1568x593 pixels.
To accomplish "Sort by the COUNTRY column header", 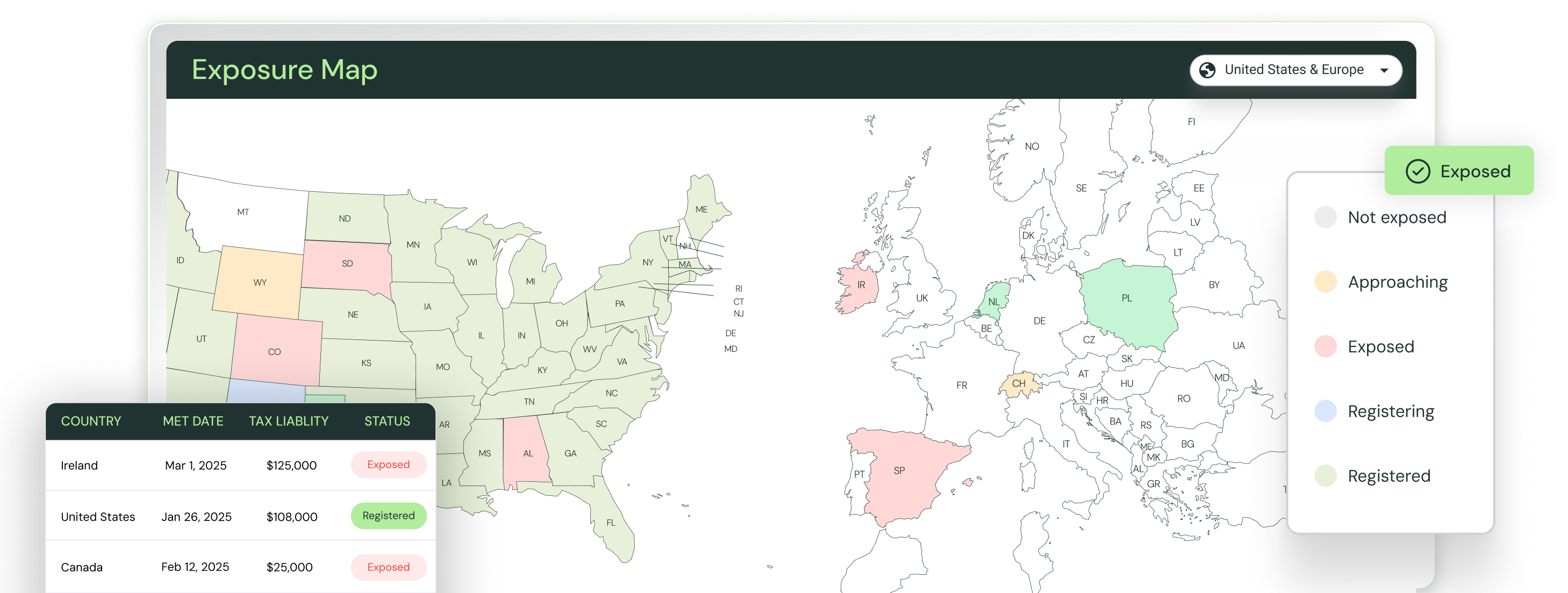I will click(91, 421).
